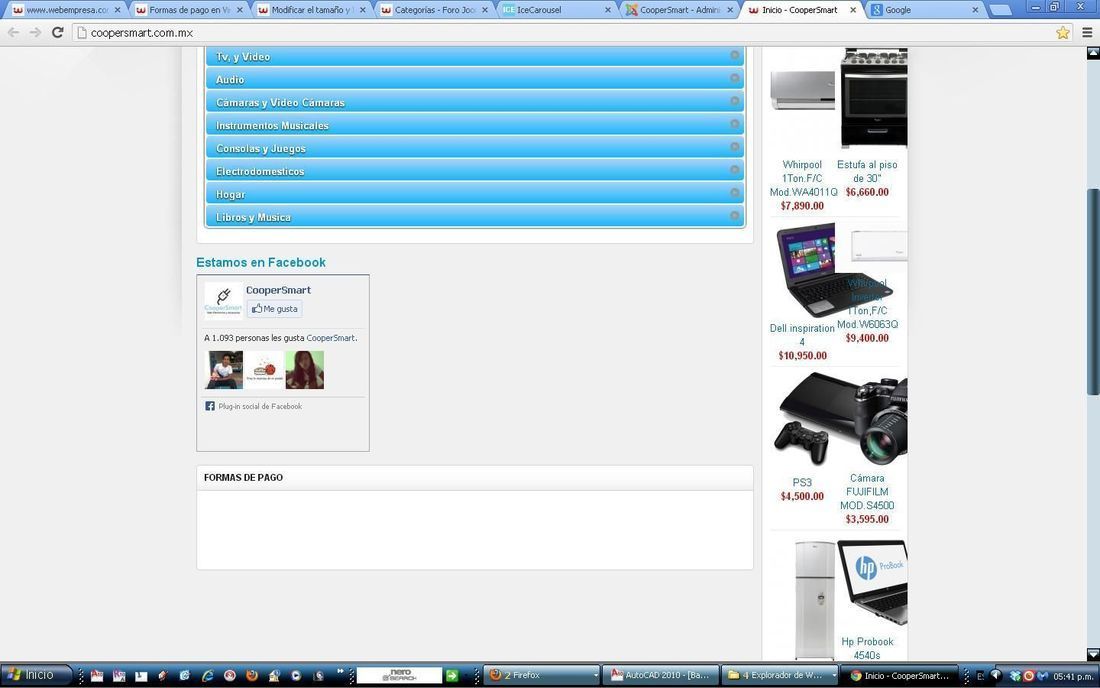This screenshot has width=1100, height=688.
Task: Open the Dell inspiration product link
Action: click(802, 335)
